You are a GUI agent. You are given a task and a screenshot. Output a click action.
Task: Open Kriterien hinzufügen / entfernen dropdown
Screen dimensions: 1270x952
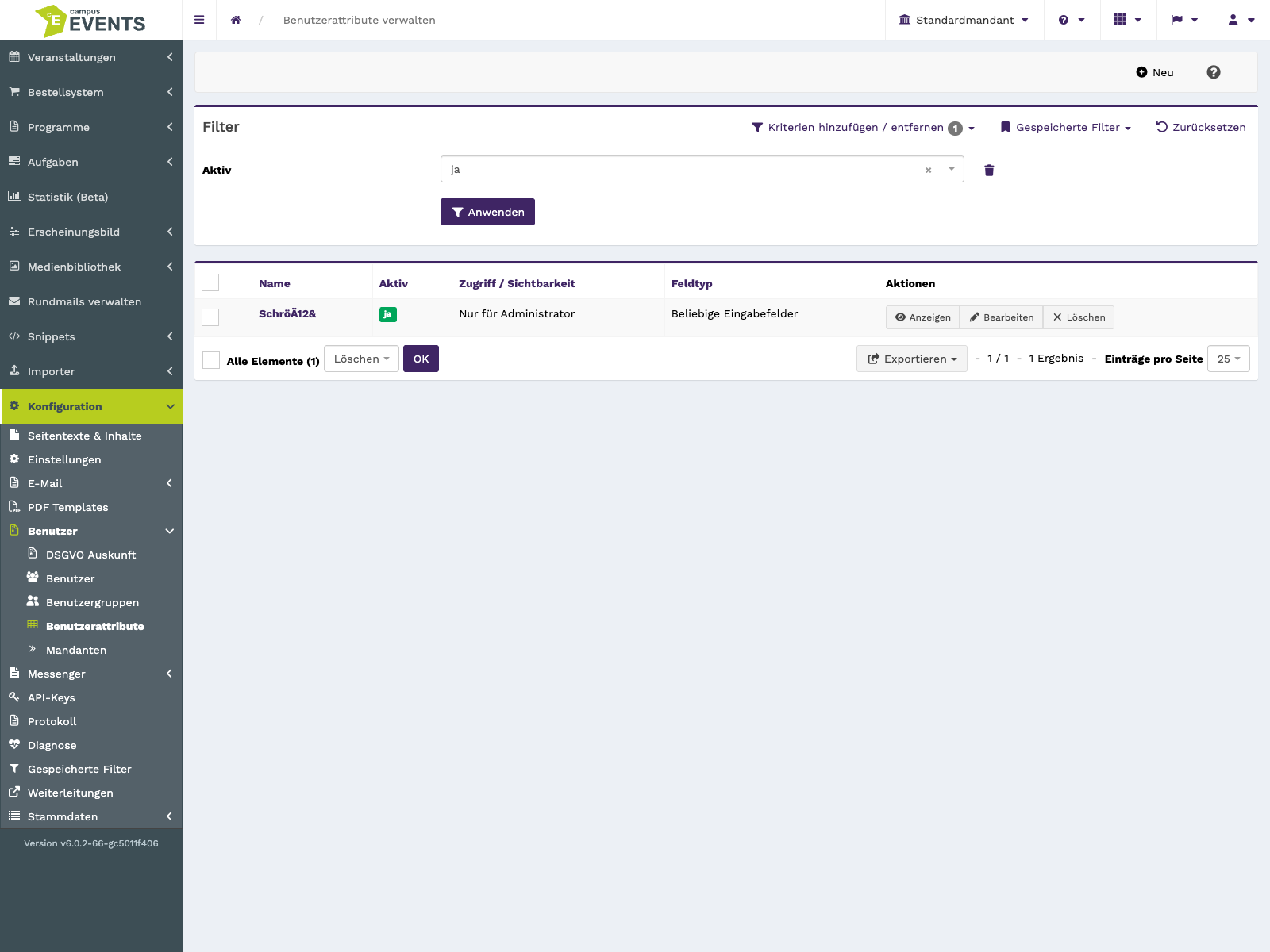pyautogui.click(x=864, y=127)
